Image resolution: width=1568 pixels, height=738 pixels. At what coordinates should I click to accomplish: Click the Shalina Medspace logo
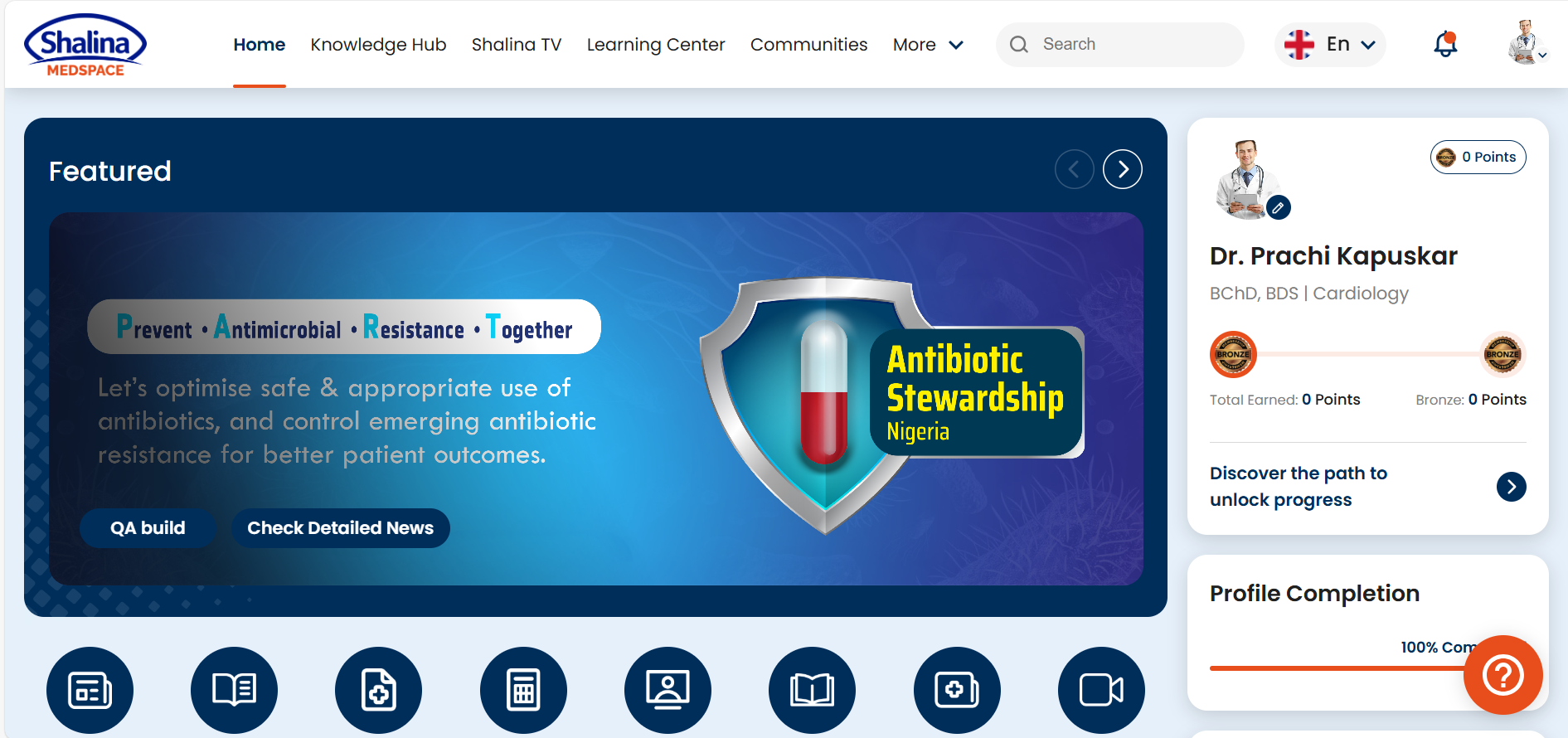(85, 46)
